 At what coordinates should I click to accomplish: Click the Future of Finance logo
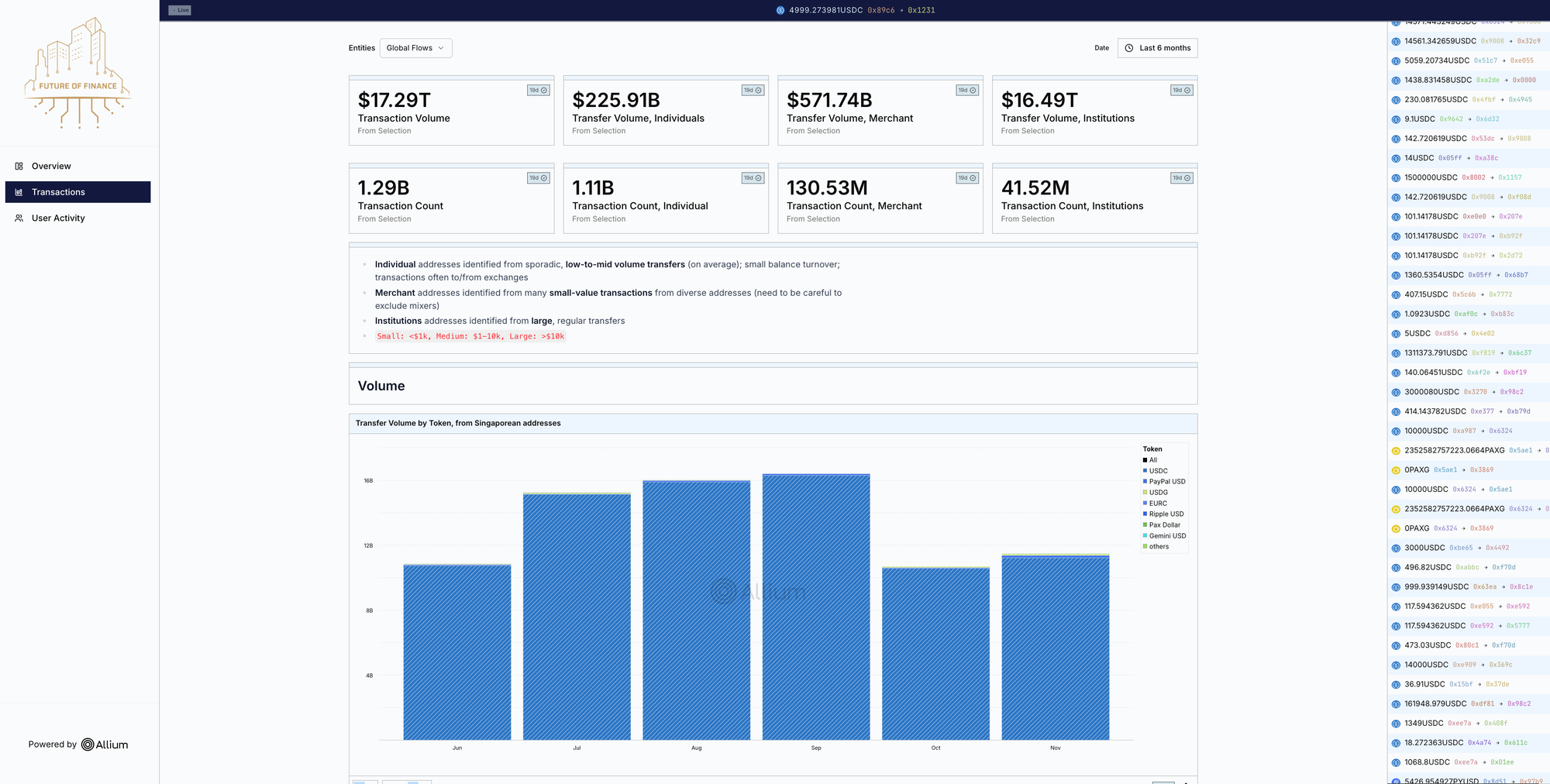(x=78, y=74)
